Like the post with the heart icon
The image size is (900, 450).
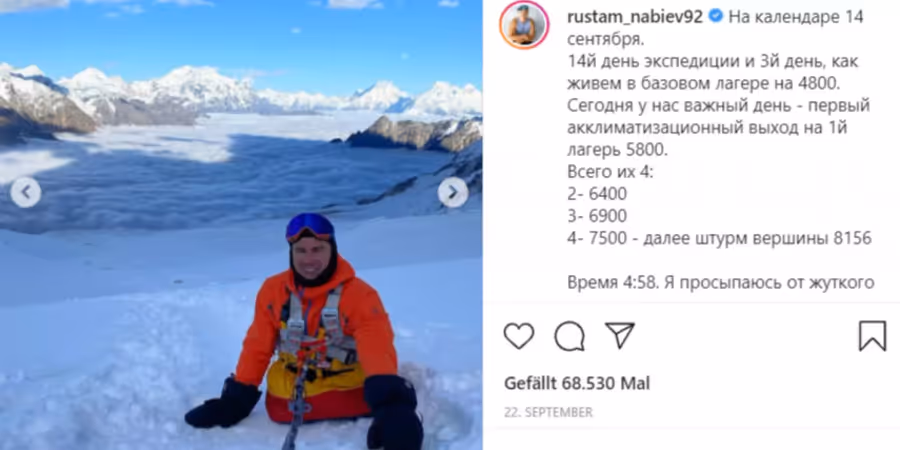(519, 336)
